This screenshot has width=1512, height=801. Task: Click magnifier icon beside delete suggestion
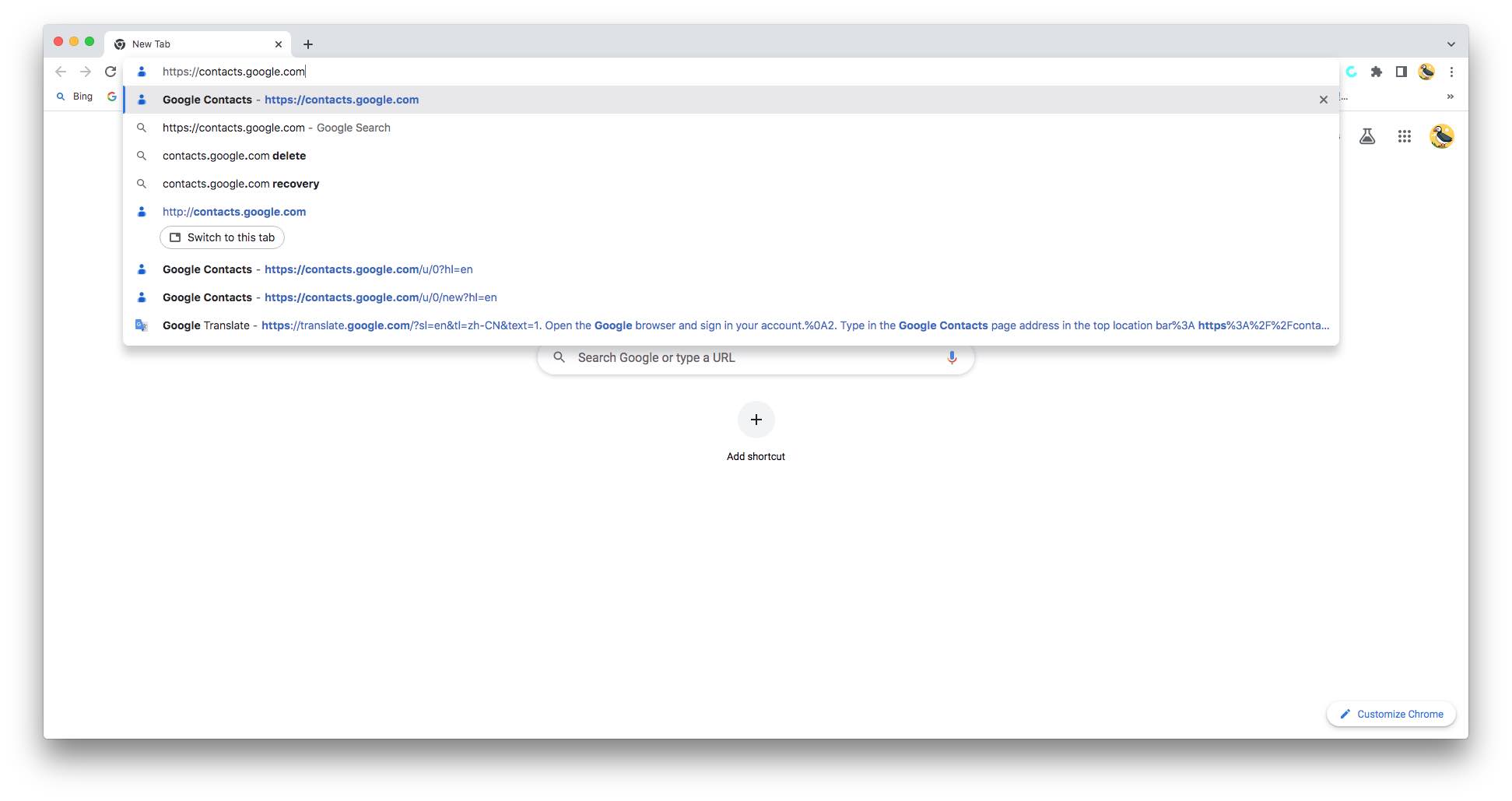[142, 156]
